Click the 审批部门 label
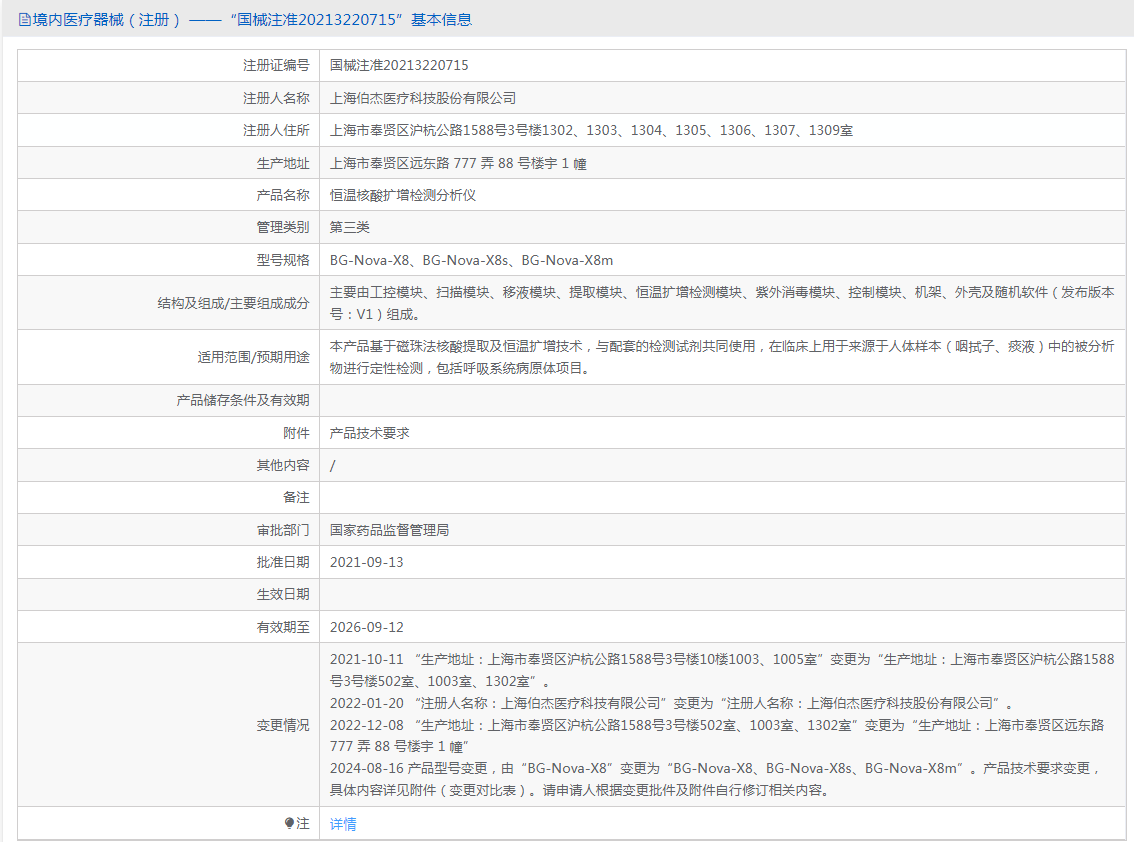 pos(283,530)
